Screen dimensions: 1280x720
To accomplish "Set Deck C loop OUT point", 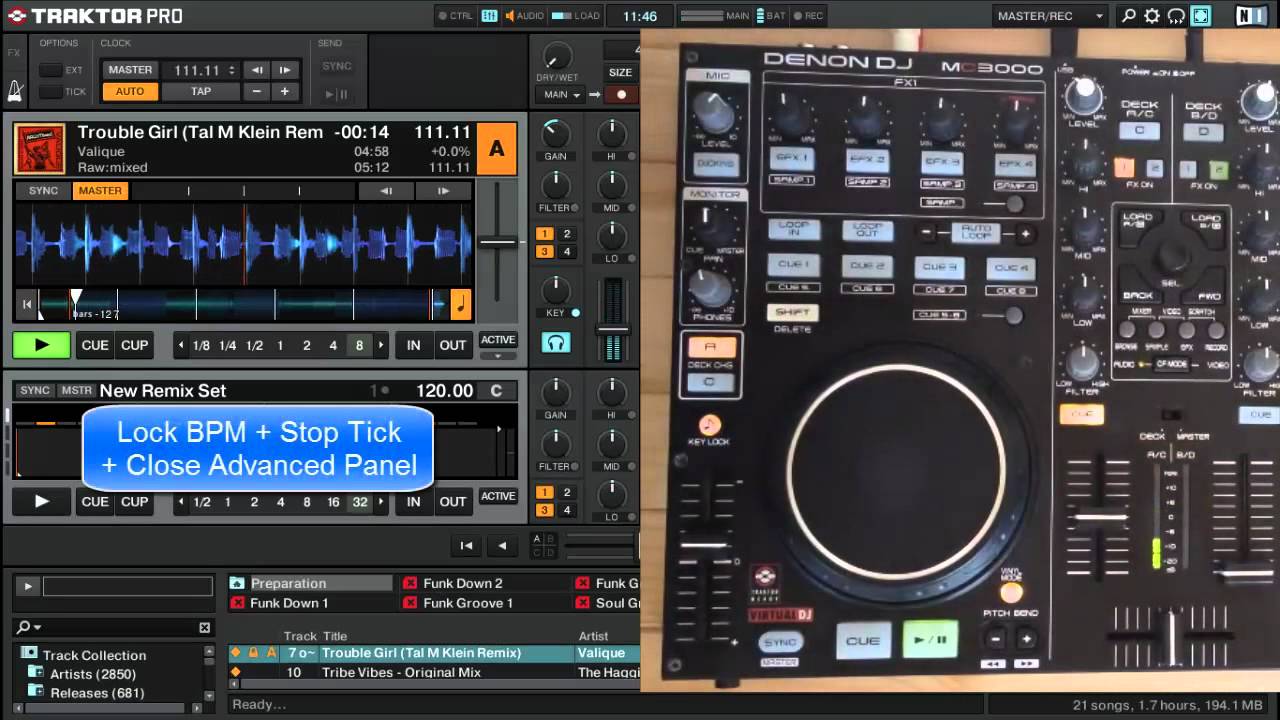I will [x=453, y=502].
